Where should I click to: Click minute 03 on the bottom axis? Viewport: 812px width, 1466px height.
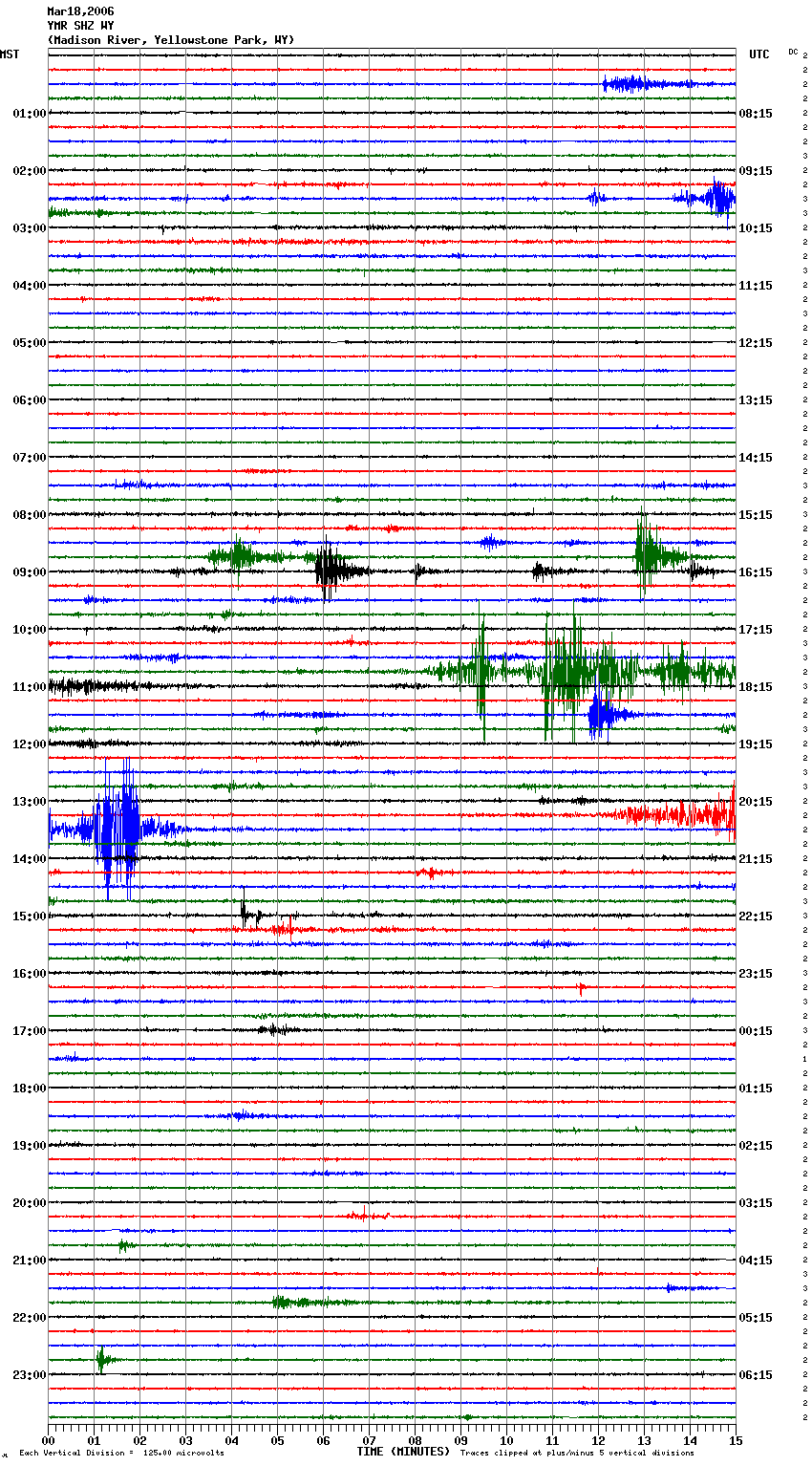[185, 1440]
